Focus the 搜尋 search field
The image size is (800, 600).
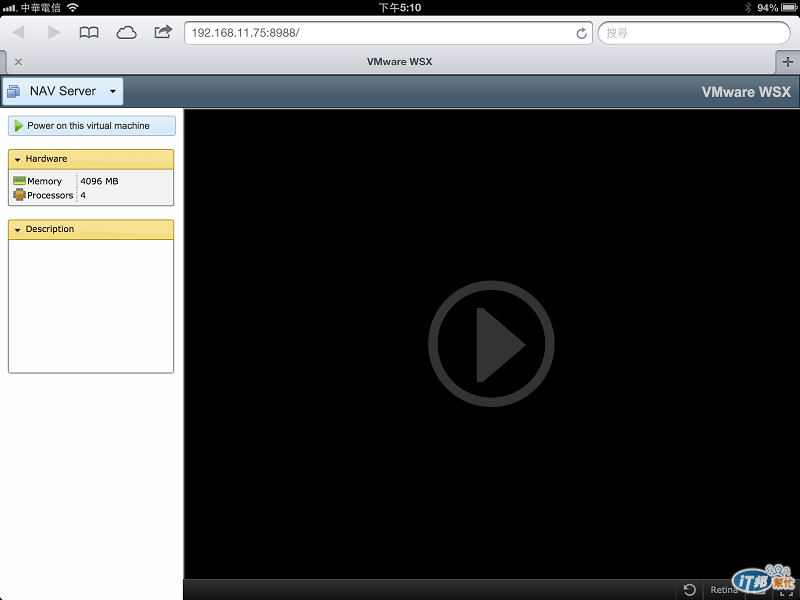tap(694, 33)
